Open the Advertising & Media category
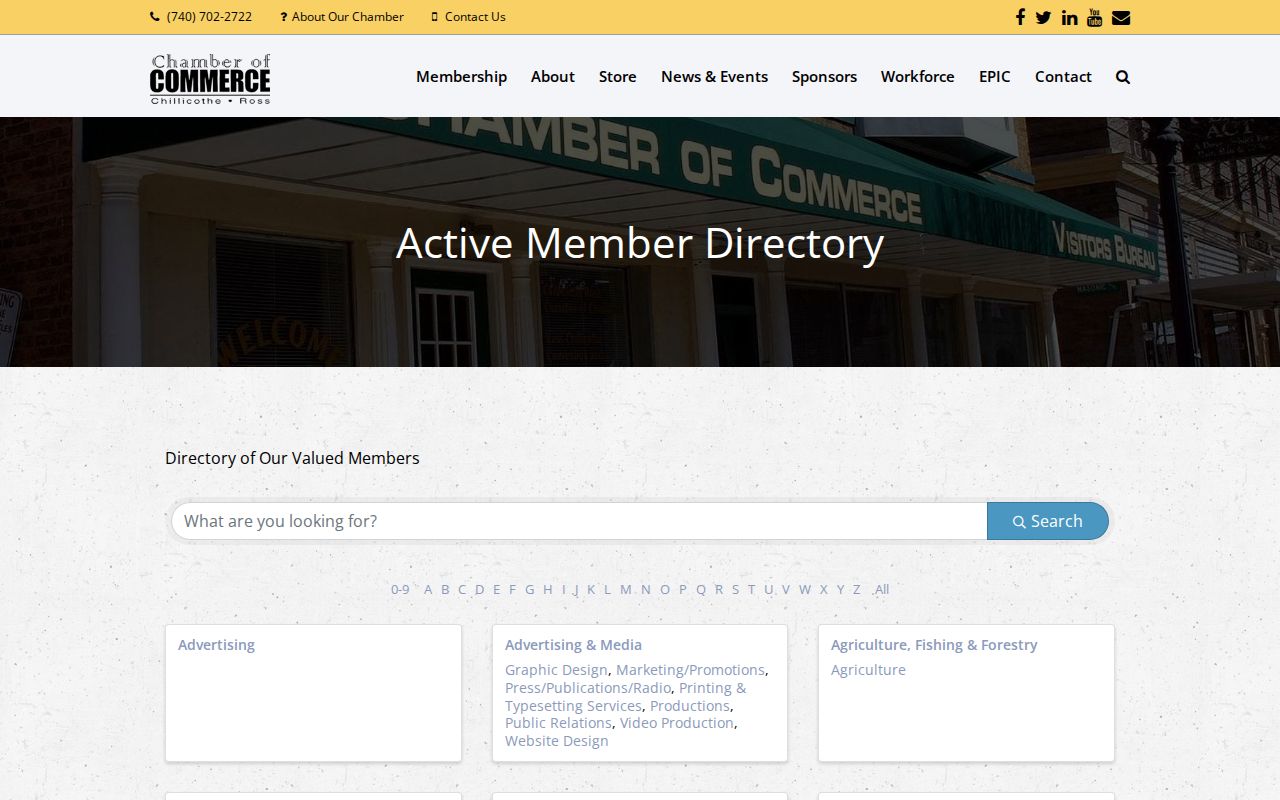Screen dimensions: 1280x800 [x=573, y=645]
